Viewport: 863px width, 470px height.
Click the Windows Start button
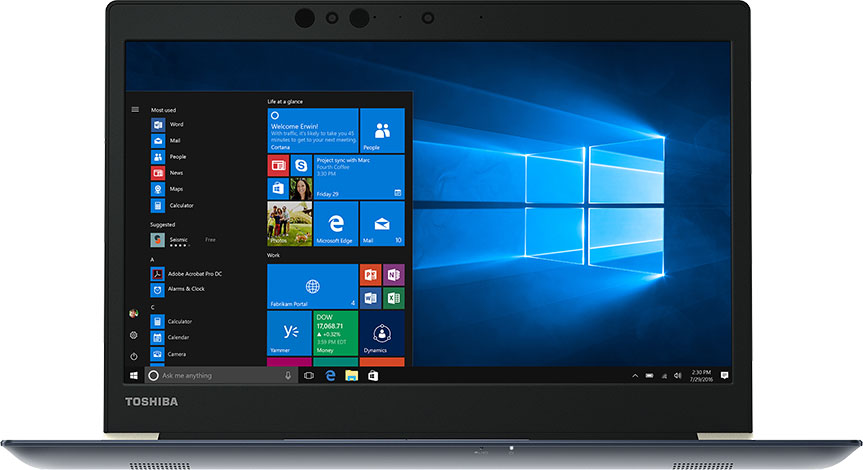tap(134, 375)
